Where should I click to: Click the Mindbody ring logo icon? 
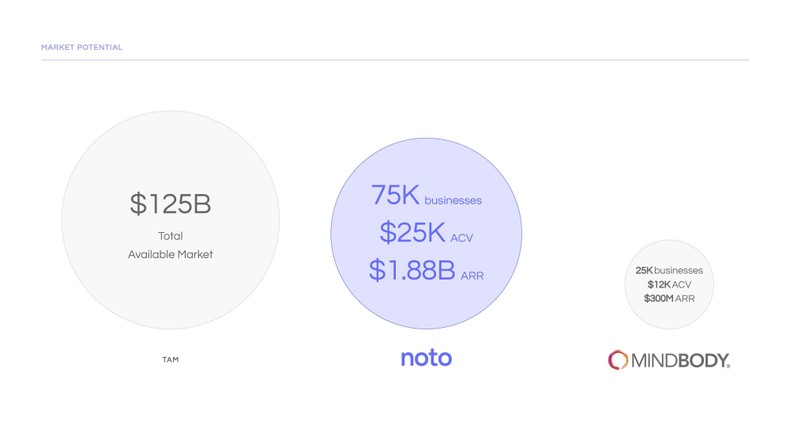pos(618,360)
